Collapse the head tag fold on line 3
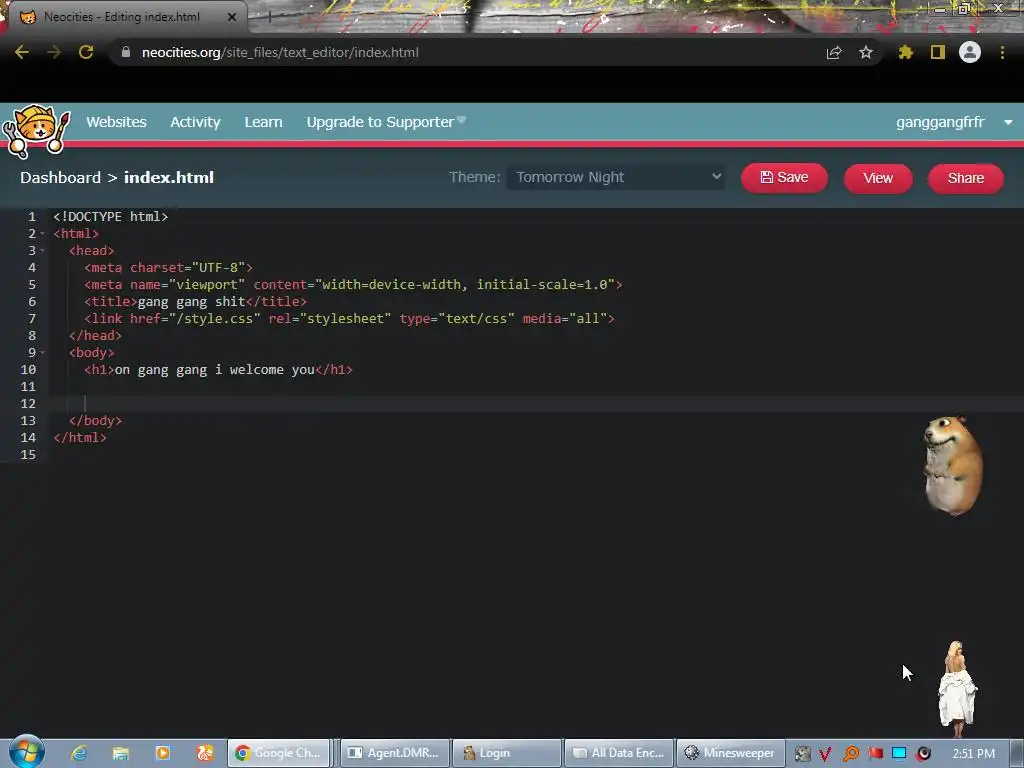 [x=42, y=251]
